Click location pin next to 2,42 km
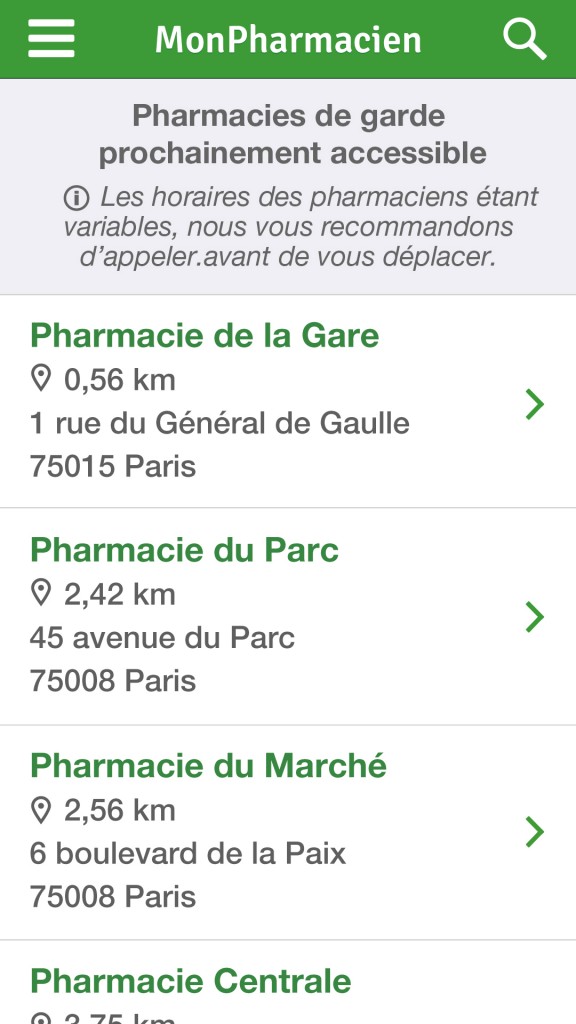The image size is (576, 1024). pos(41,594)
